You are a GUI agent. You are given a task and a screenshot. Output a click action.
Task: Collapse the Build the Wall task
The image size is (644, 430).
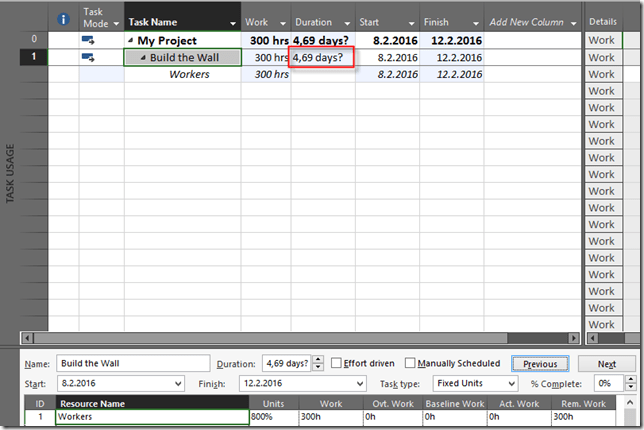pos(142,58)
